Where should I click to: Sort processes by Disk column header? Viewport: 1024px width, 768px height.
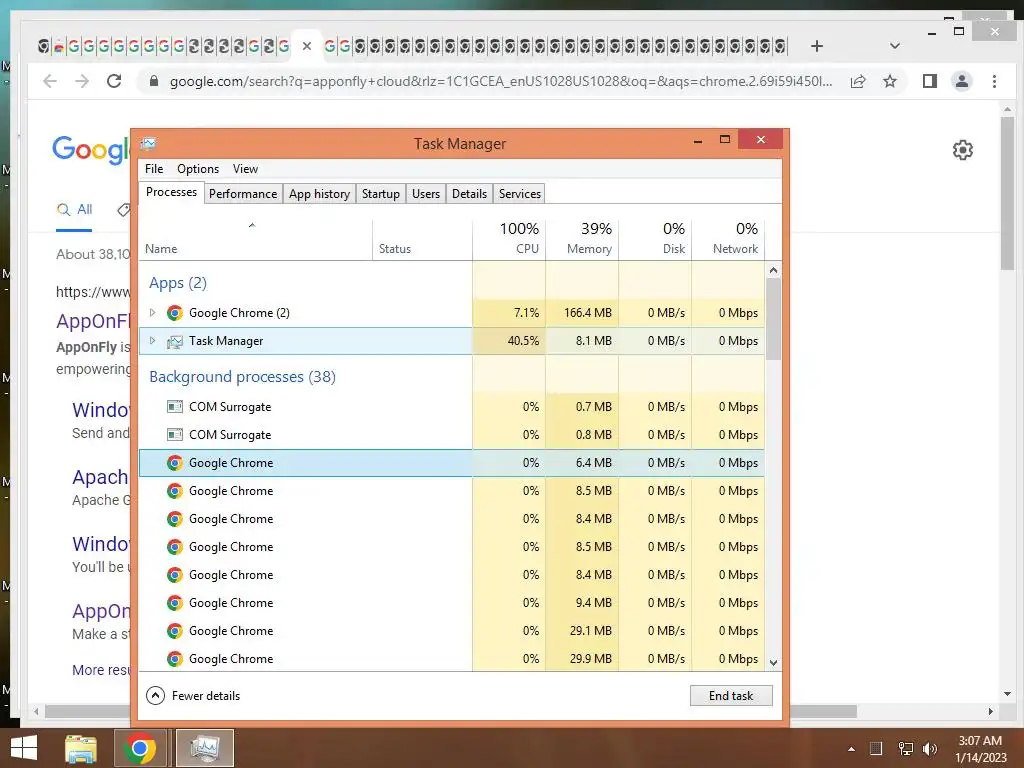pos(656,238)
